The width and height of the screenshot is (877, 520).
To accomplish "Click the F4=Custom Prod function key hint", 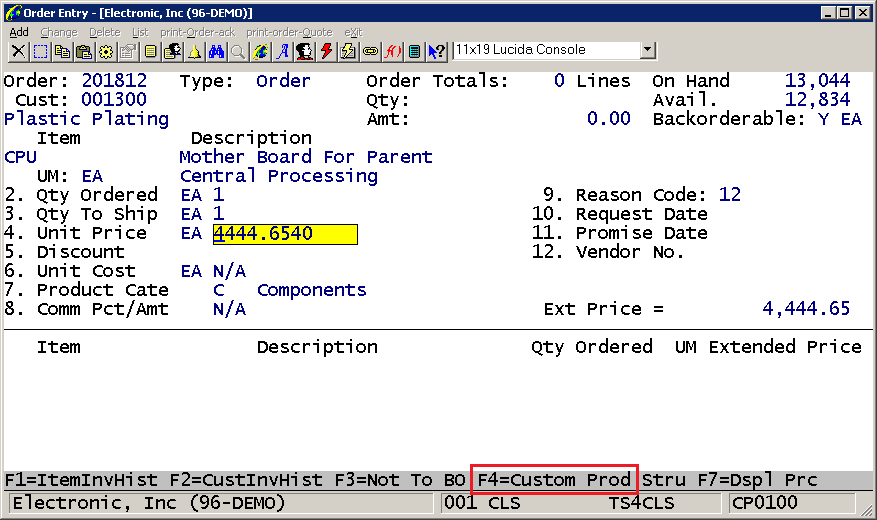I will click(x=554, y=480).
